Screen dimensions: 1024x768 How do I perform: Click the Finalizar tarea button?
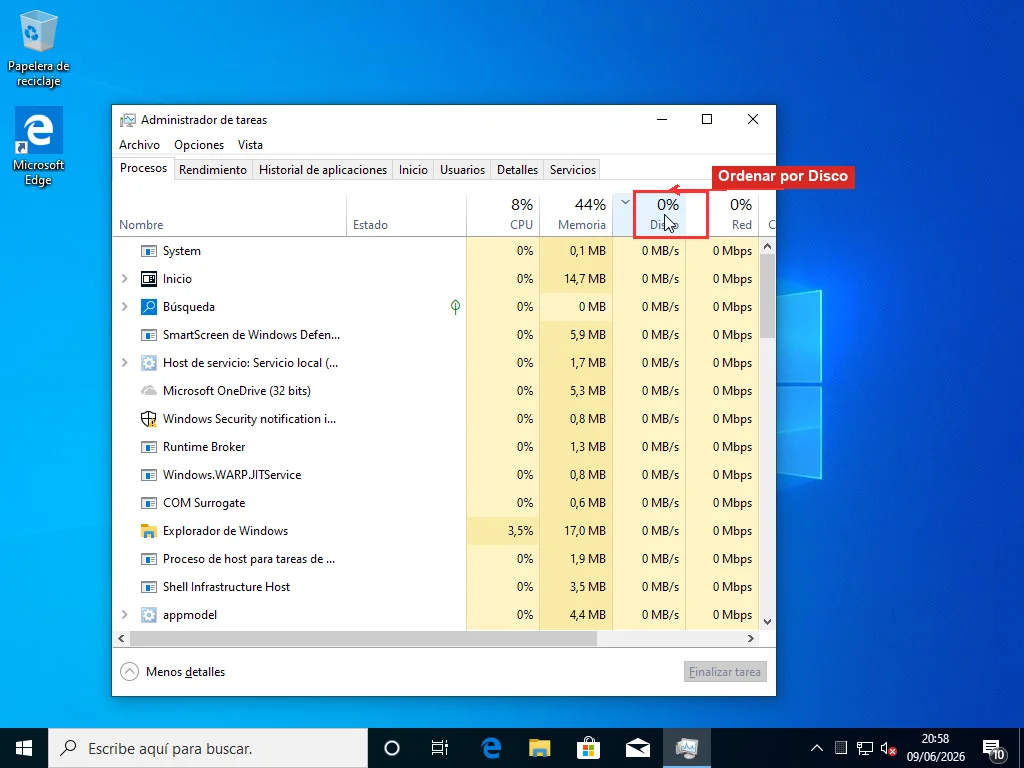coord(725,671)
